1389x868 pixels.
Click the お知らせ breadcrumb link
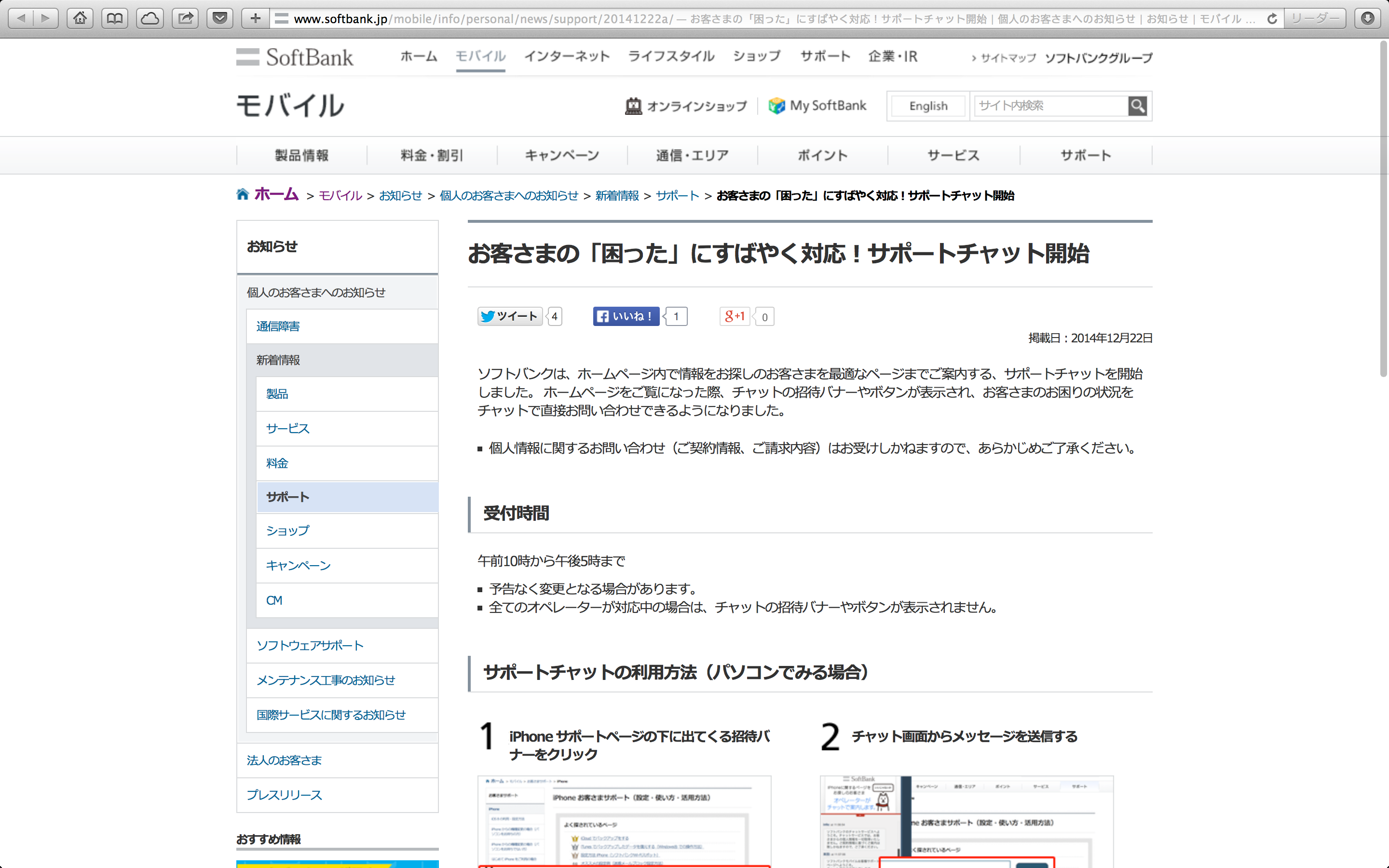click(401, 196)
